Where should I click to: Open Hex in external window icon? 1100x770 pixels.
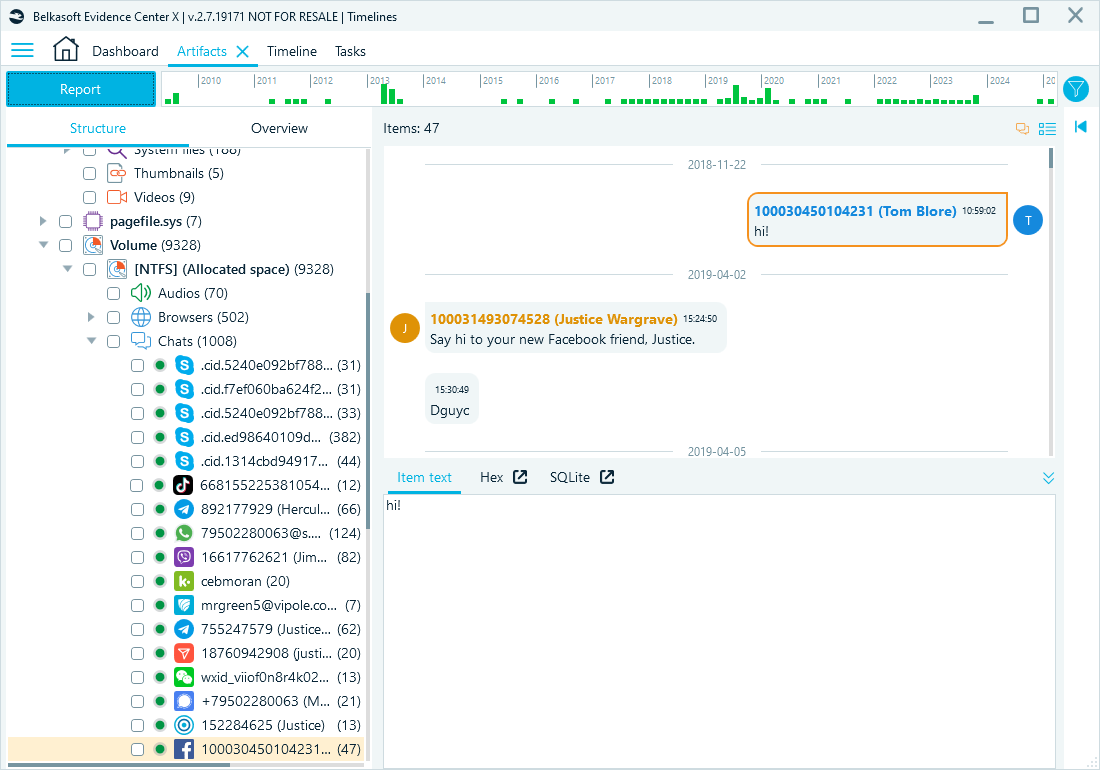tap(520, 477)
